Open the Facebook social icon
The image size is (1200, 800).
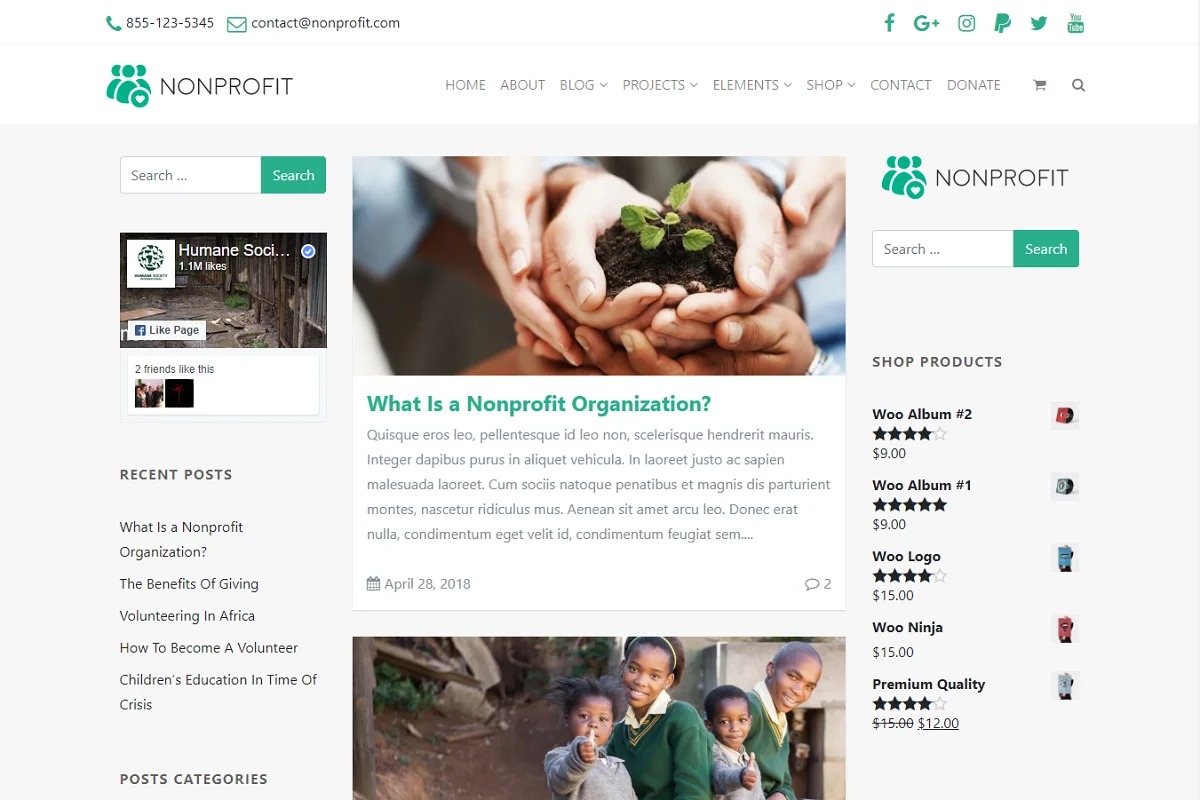889,23
